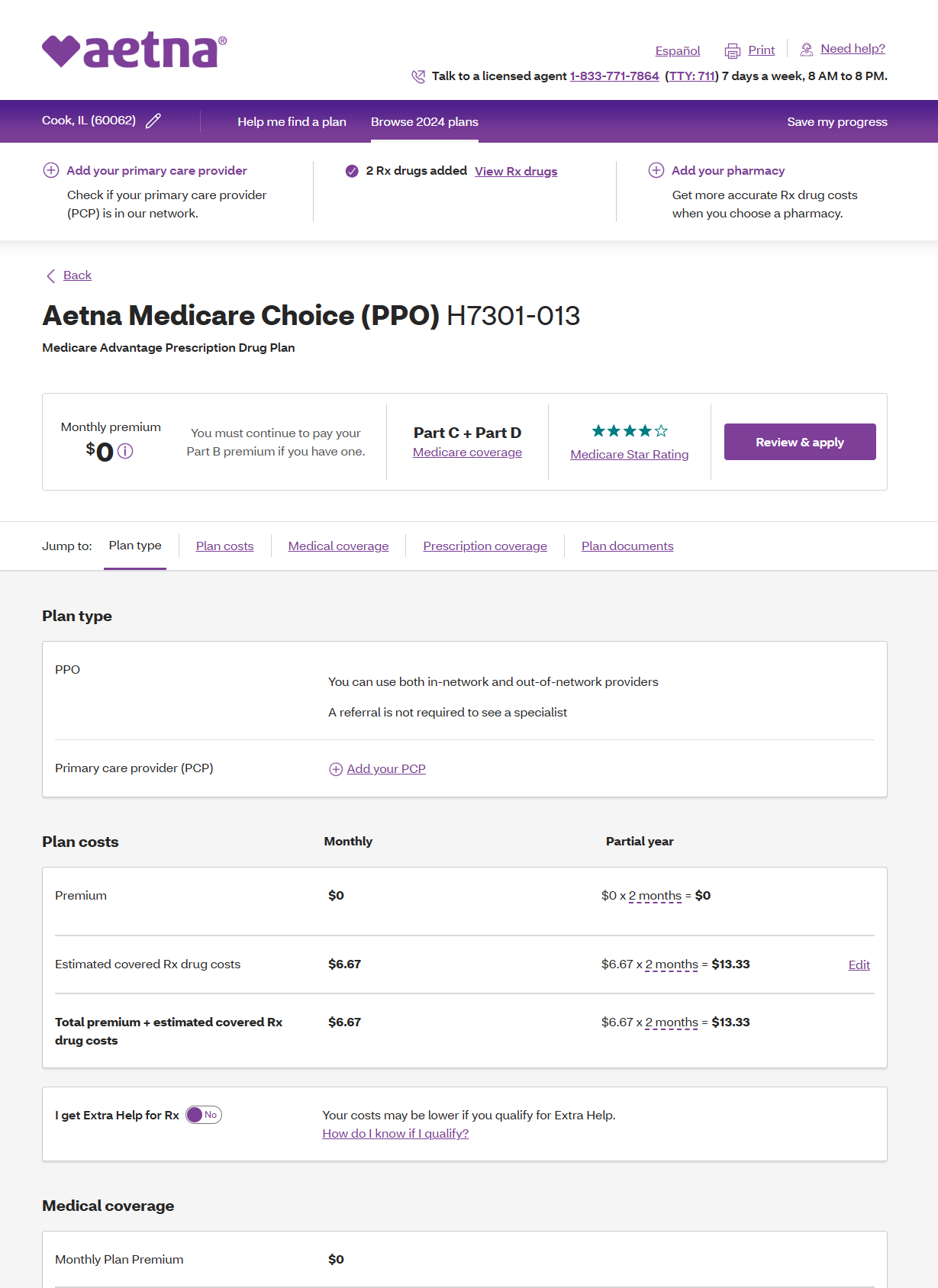Jump to Plan costs section
Screen dimensions: 938x1288
click(224, 546)
